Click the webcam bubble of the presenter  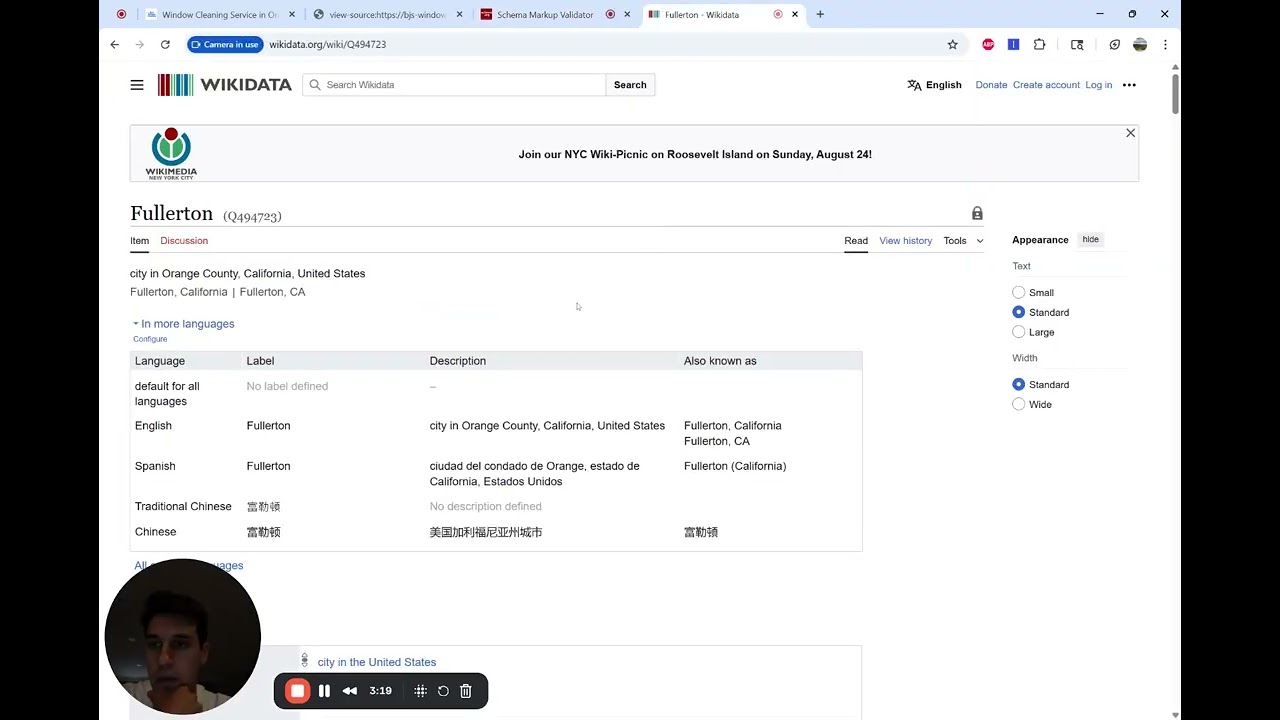click(182, 636)
